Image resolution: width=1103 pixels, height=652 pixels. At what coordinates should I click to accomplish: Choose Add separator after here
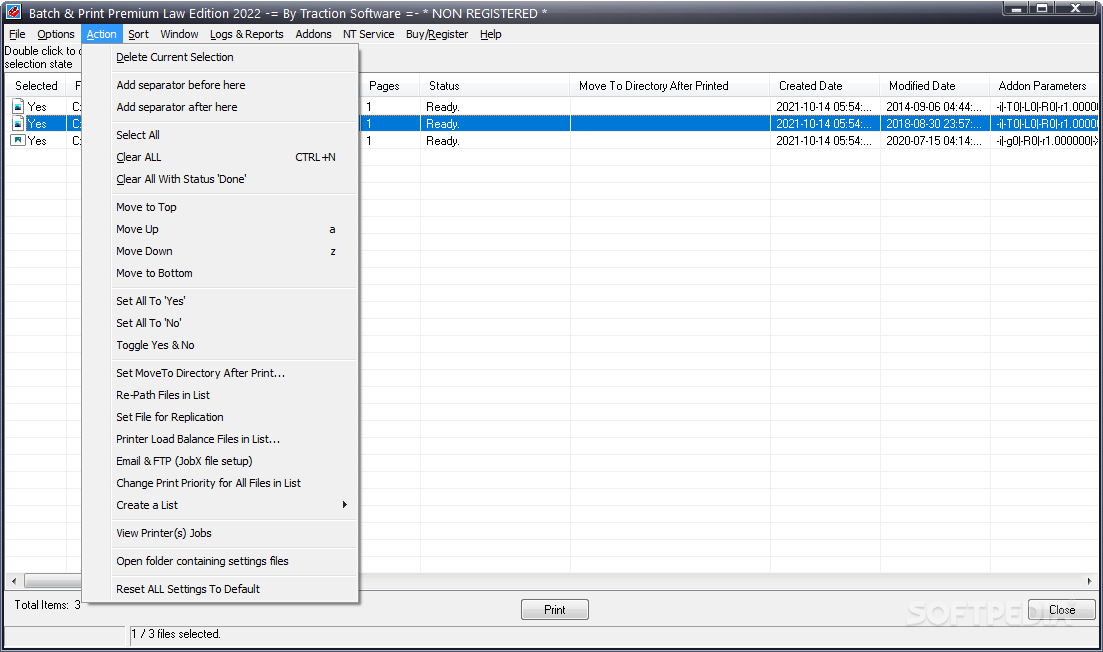[220, 107]
